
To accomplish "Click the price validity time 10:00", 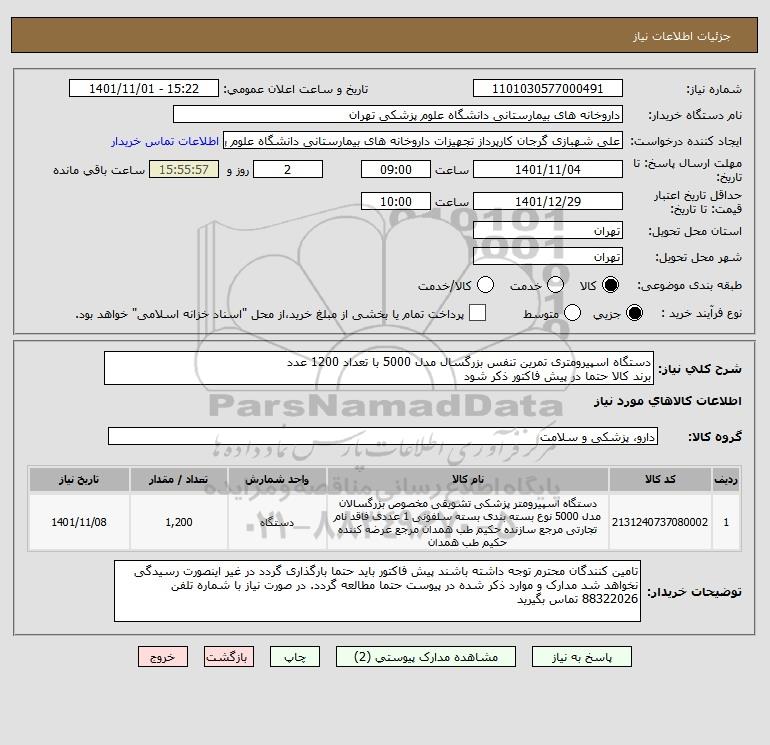I will [396, 201].
